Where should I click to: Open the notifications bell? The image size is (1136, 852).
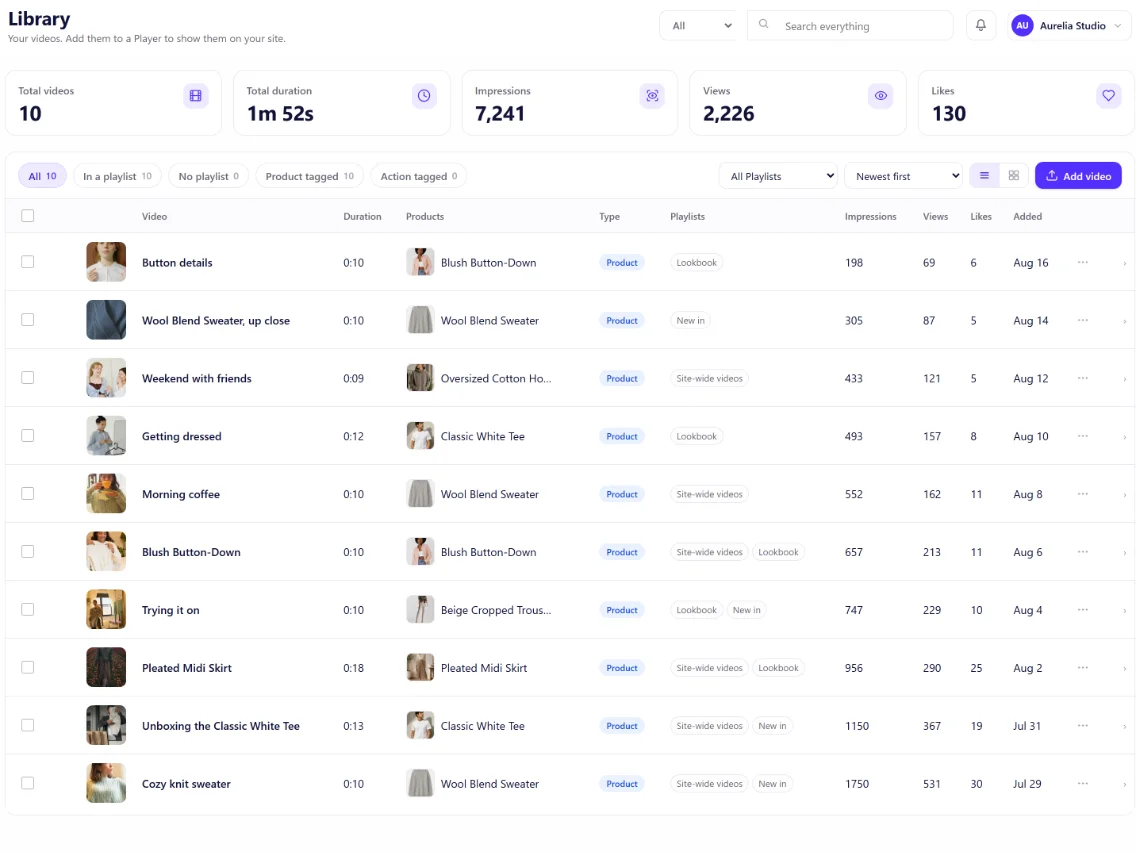980,25
